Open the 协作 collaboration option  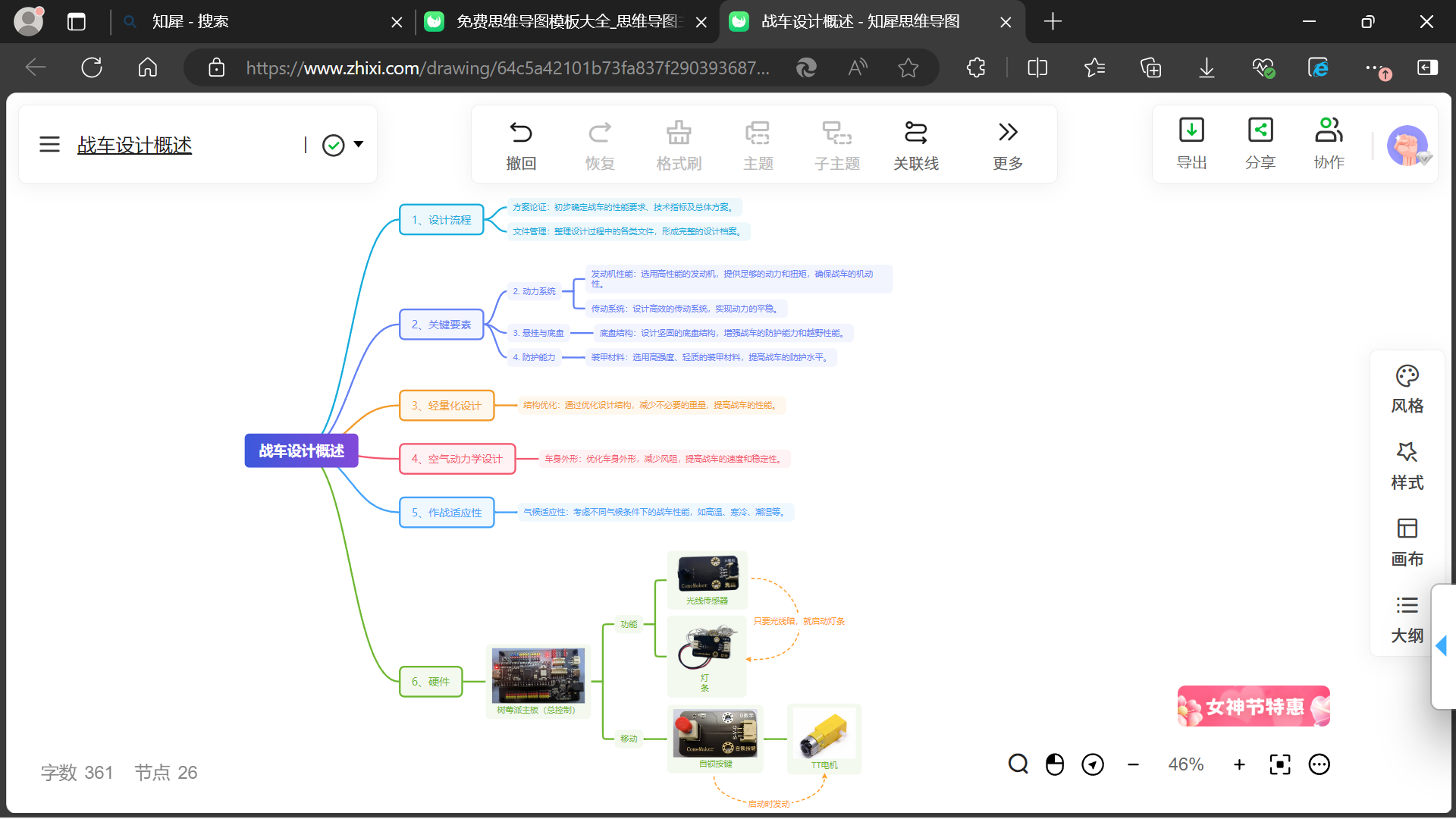click(x=1329, y=144)
